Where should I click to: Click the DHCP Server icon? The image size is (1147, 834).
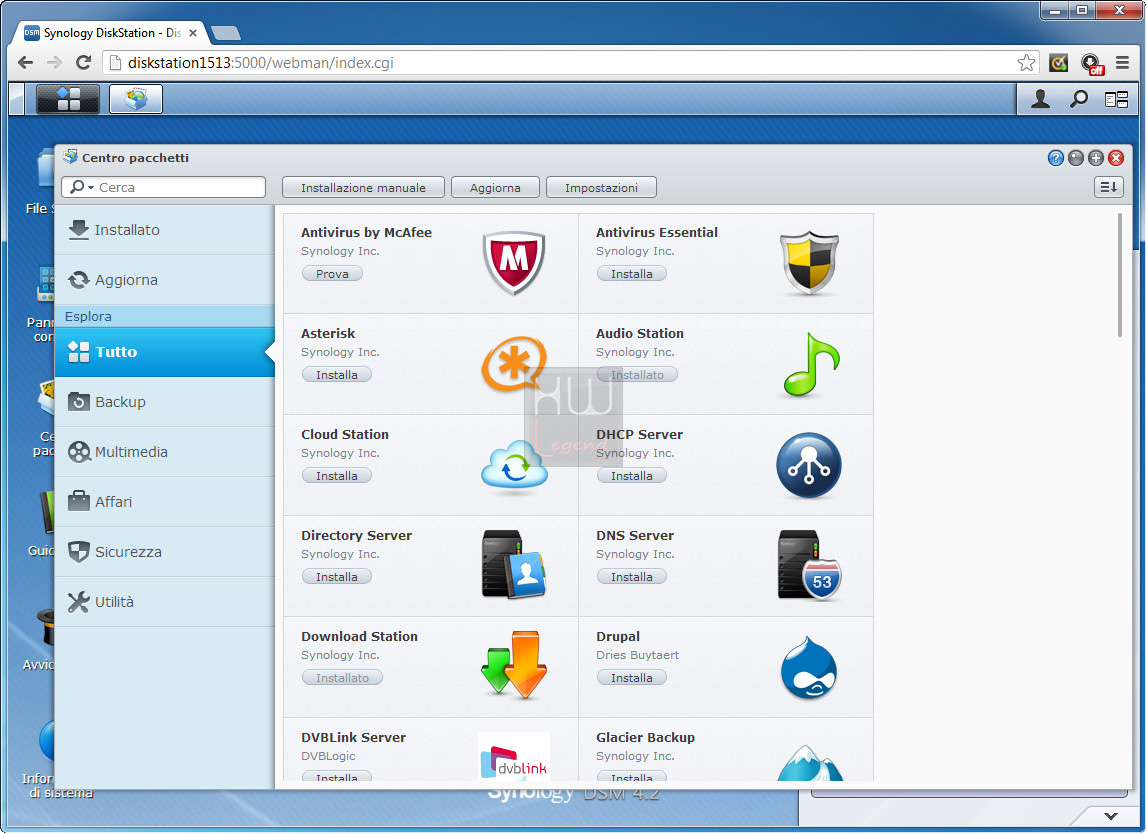808,465
